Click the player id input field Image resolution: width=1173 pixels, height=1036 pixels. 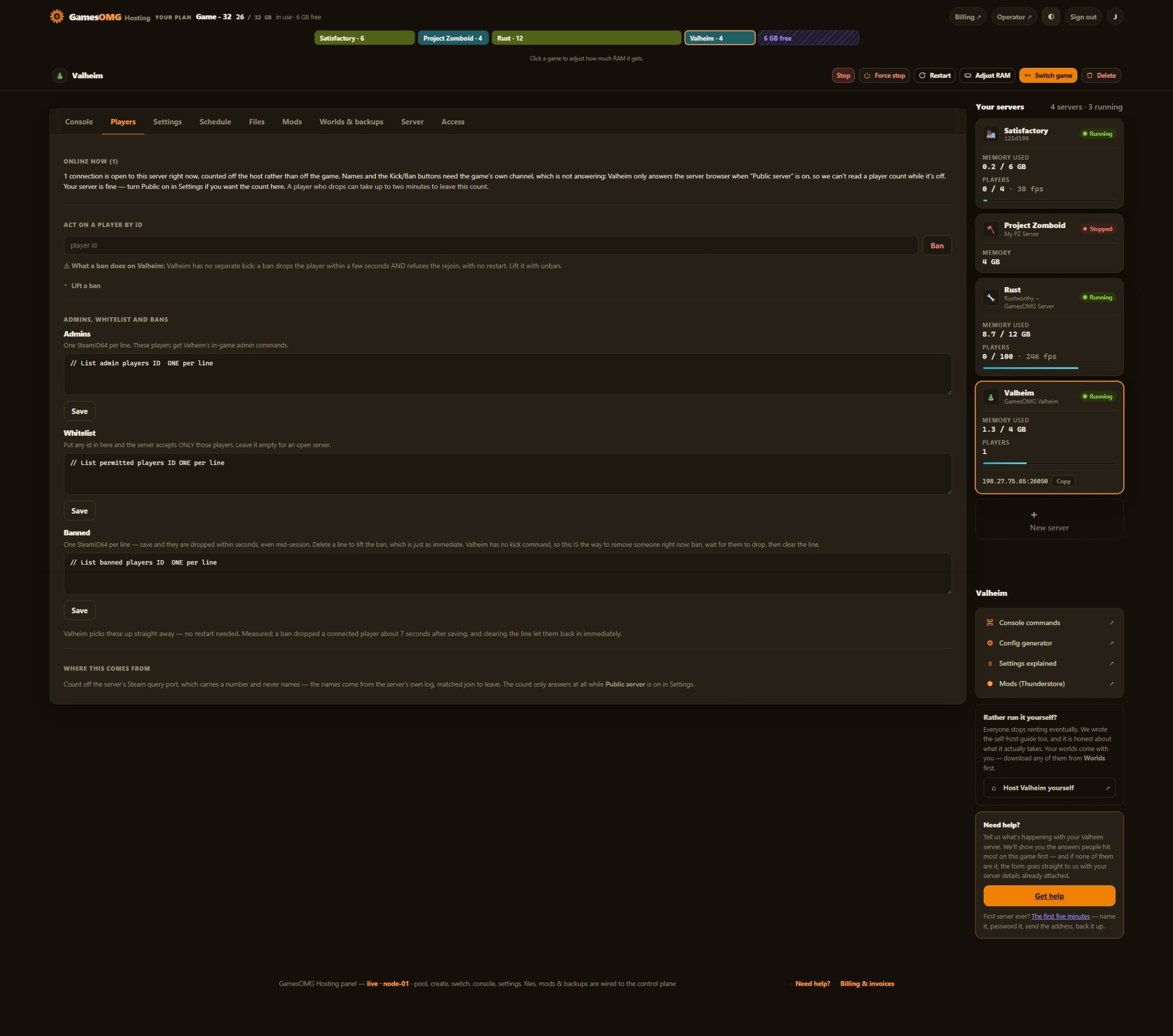point(491,246)
